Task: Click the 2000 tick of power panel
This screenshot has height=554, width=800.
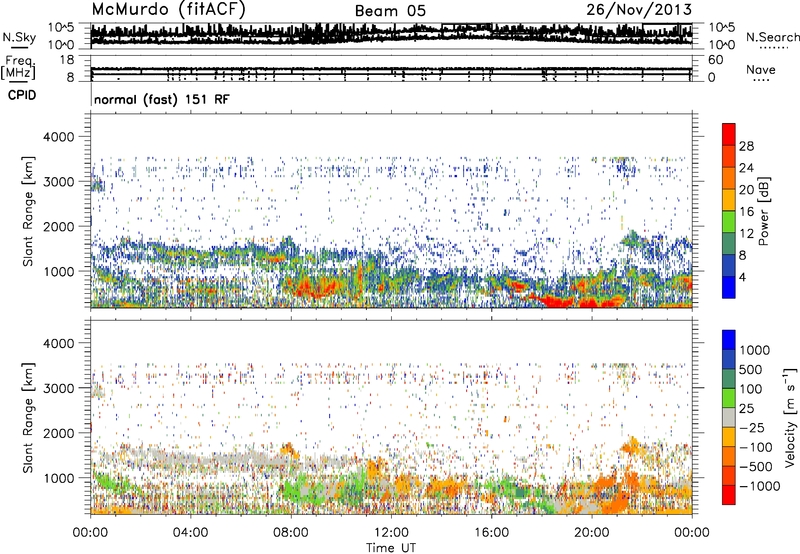Action: click(58, 226)
